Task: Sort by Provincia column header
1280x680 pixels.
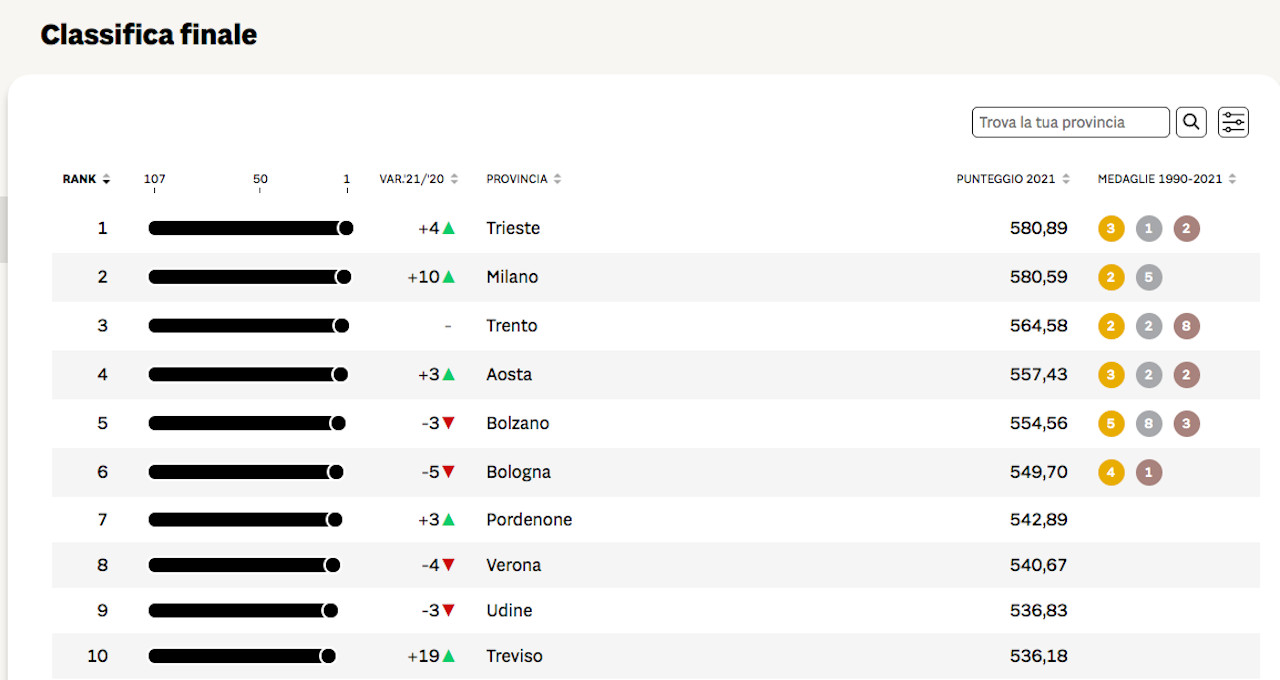Action: (x=524, y=179)
